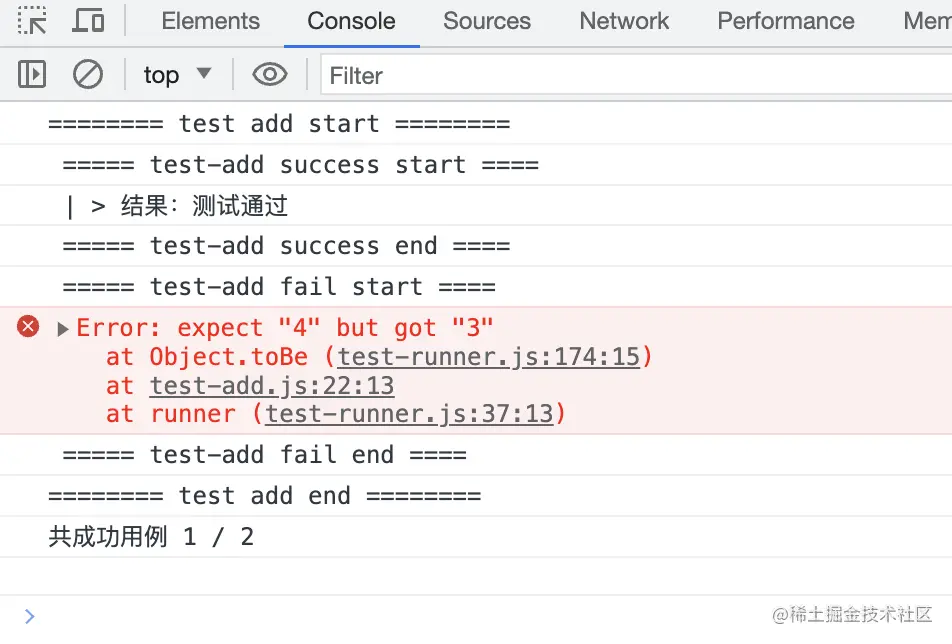Follow the test-runner.js:174:15 link
The width and height of the screenshot is (952, 644).
tap(489, 356)
